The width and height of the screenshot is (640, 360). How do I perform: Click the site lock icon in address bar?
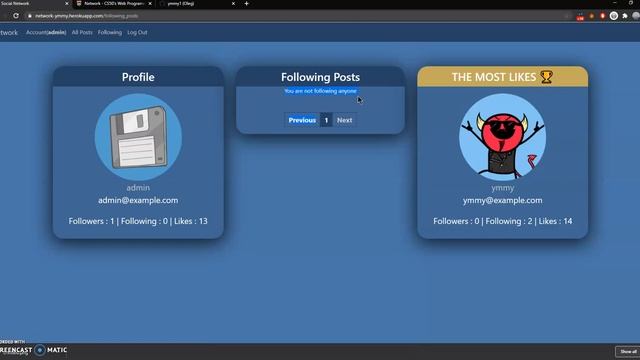coord(30,16)
